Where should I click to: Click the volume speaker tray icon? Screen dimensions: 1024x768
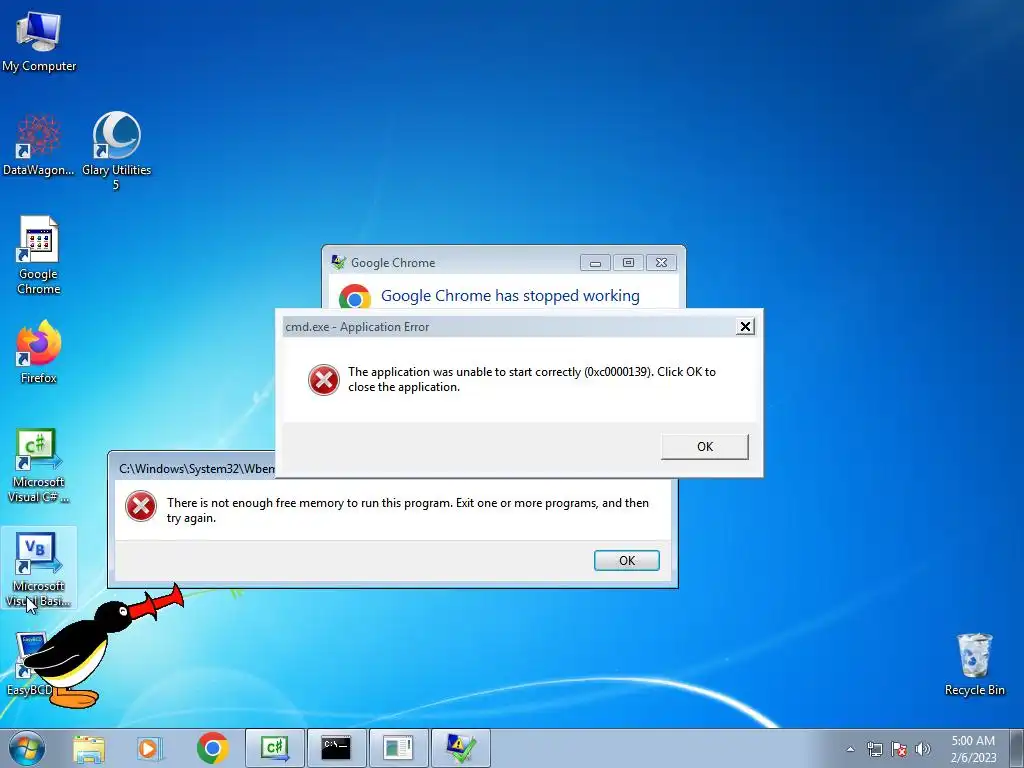click(923, 749)
